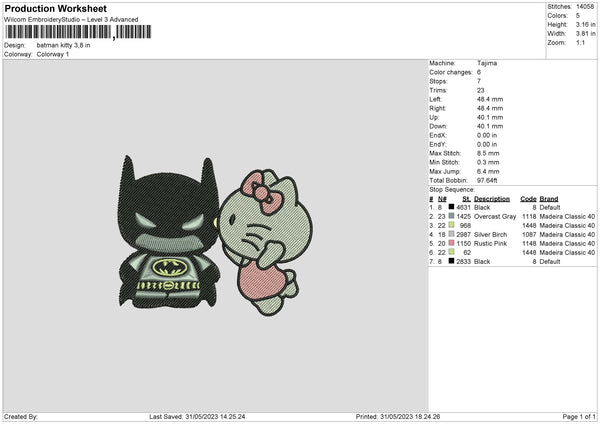600x424 pixels.
Task: Click the 'Code' column header
Action: (x=528, y=199)
